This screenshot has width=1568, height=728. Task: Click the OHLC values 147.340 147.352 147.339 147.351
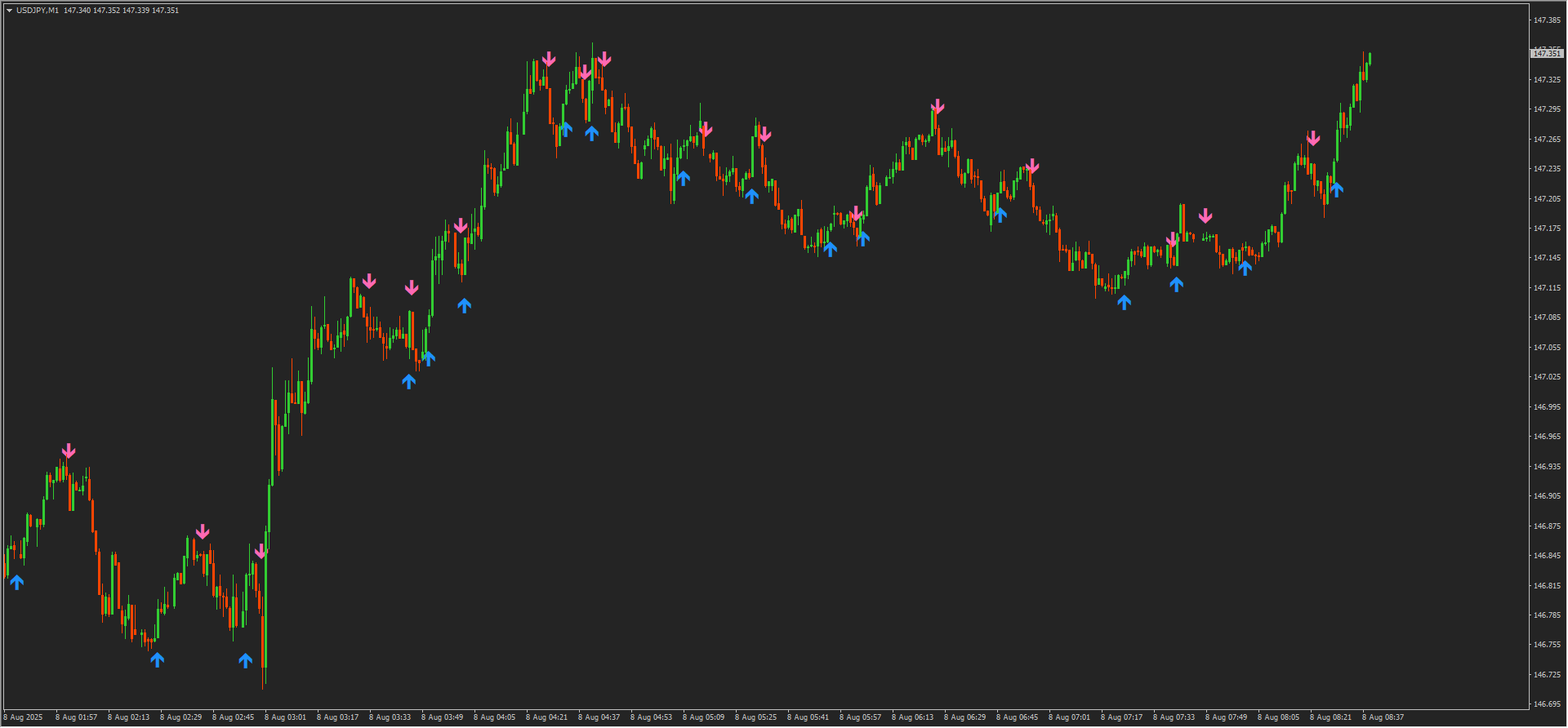pyautogui.click(x=121, y=11)
